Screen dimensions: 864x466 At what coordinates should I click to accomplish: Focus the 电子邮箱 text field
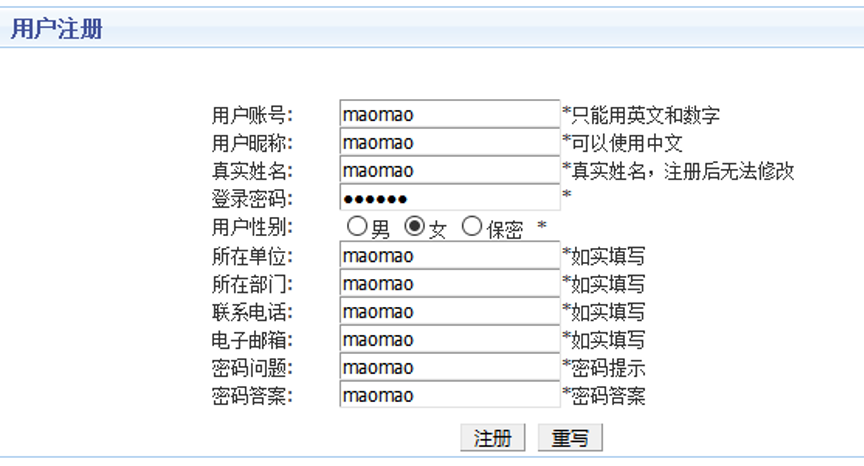(x=449, y=340)
